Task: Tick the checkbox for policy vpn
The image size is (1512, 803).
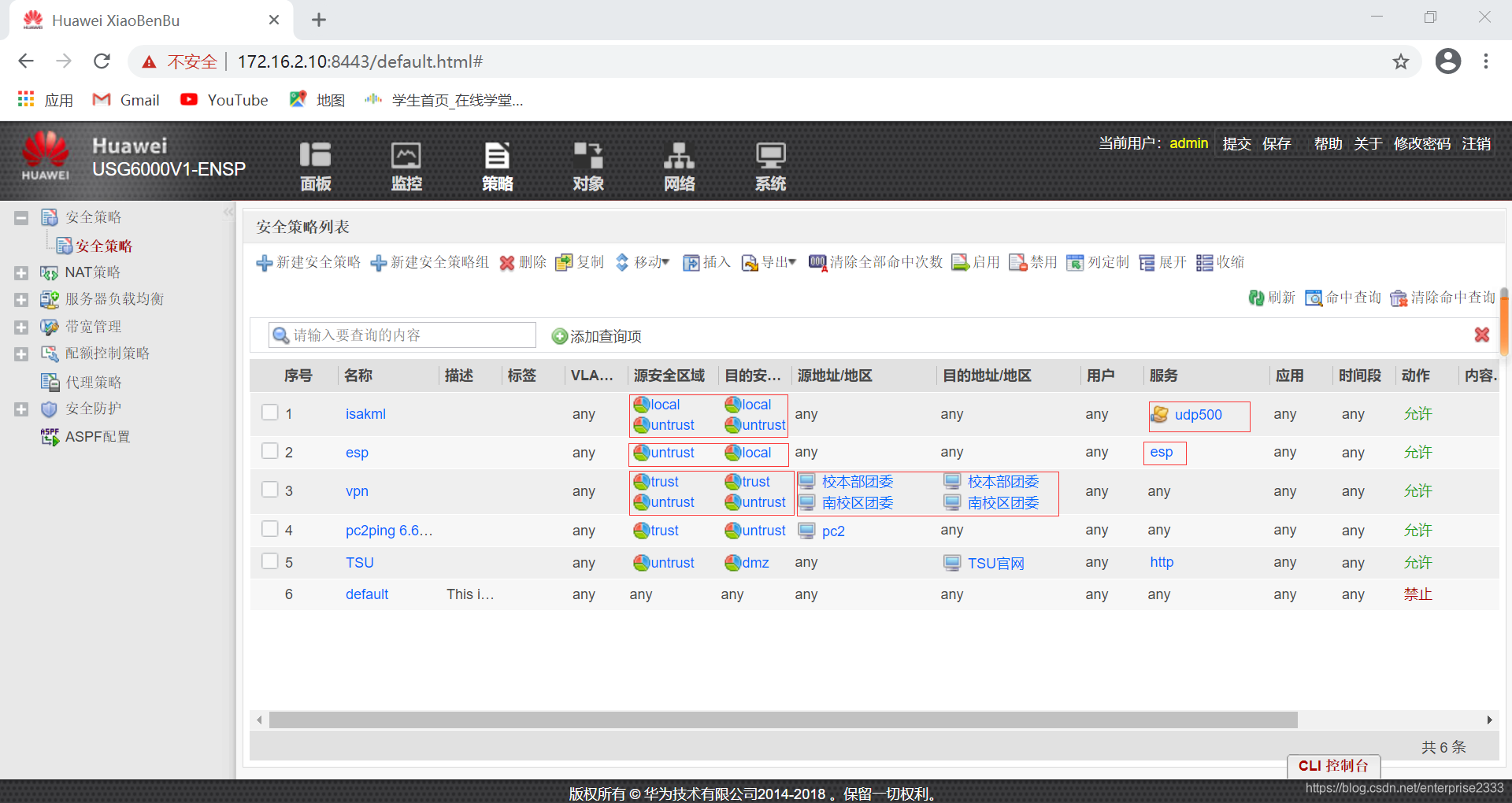Action: 270,489
